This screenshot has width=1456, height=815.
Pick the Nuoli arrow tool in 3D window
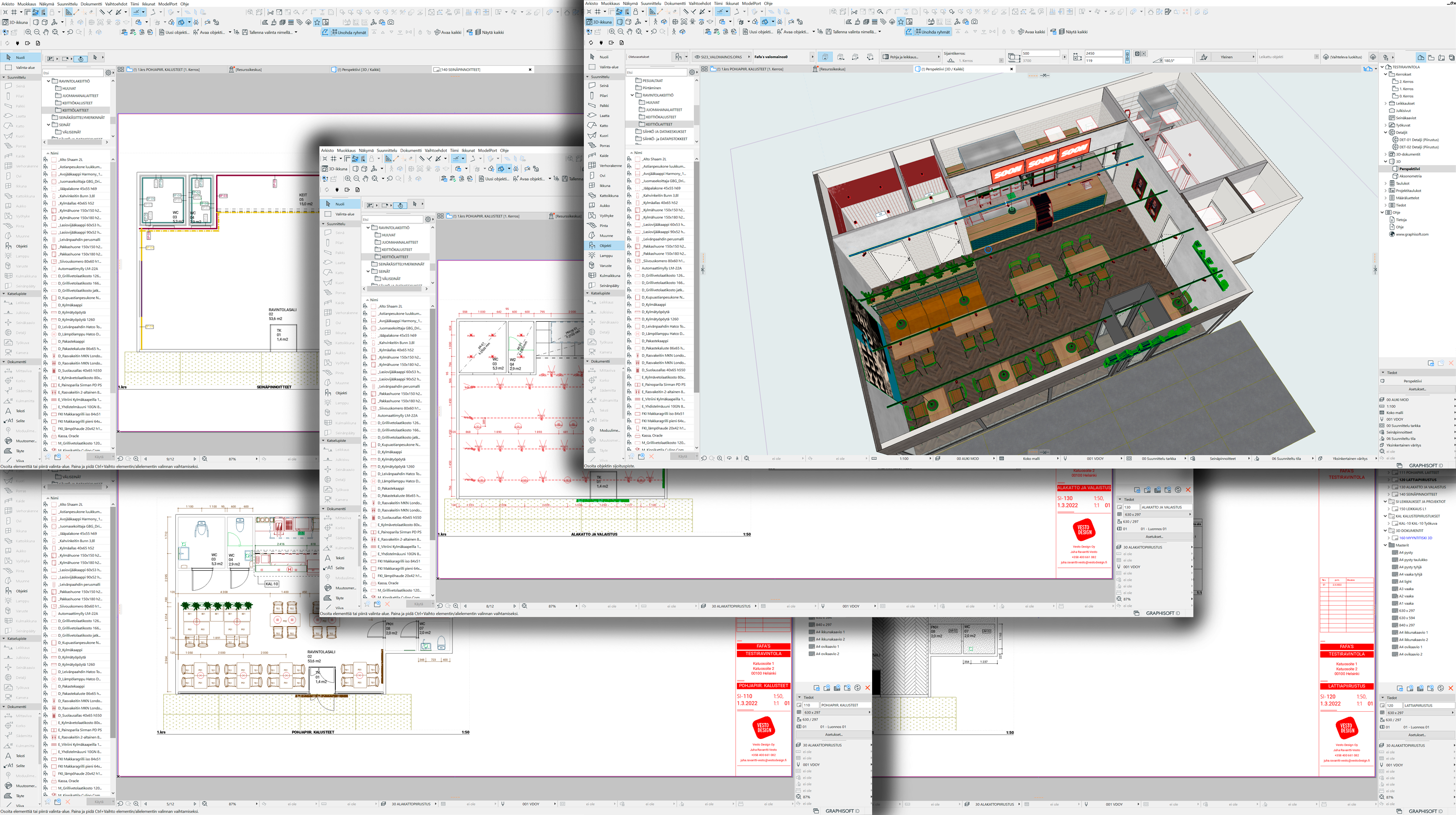(604, 57)
